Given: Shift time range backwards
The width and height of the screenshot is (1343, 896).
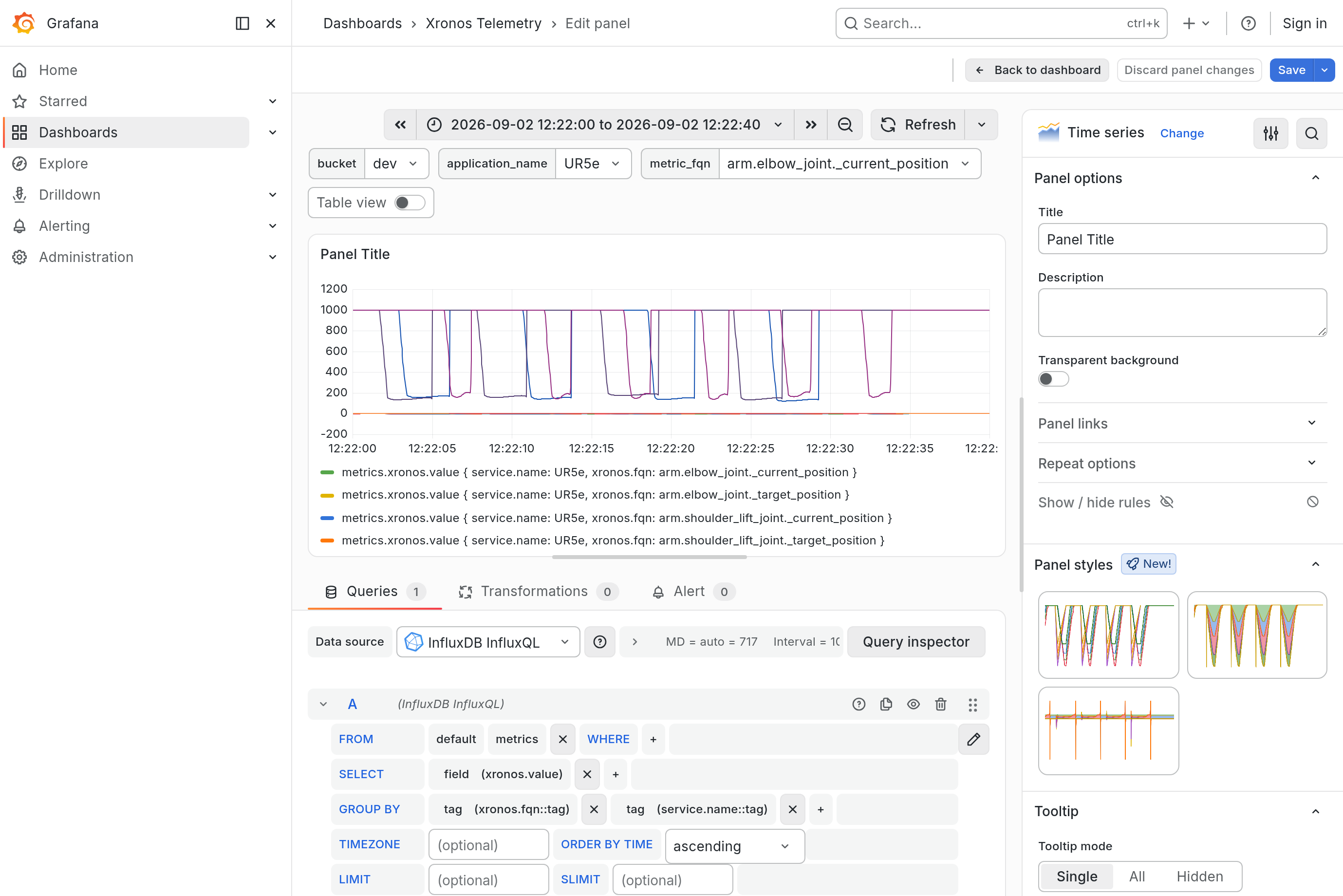Looking at the screenshot, I should [x=400, y=125].
